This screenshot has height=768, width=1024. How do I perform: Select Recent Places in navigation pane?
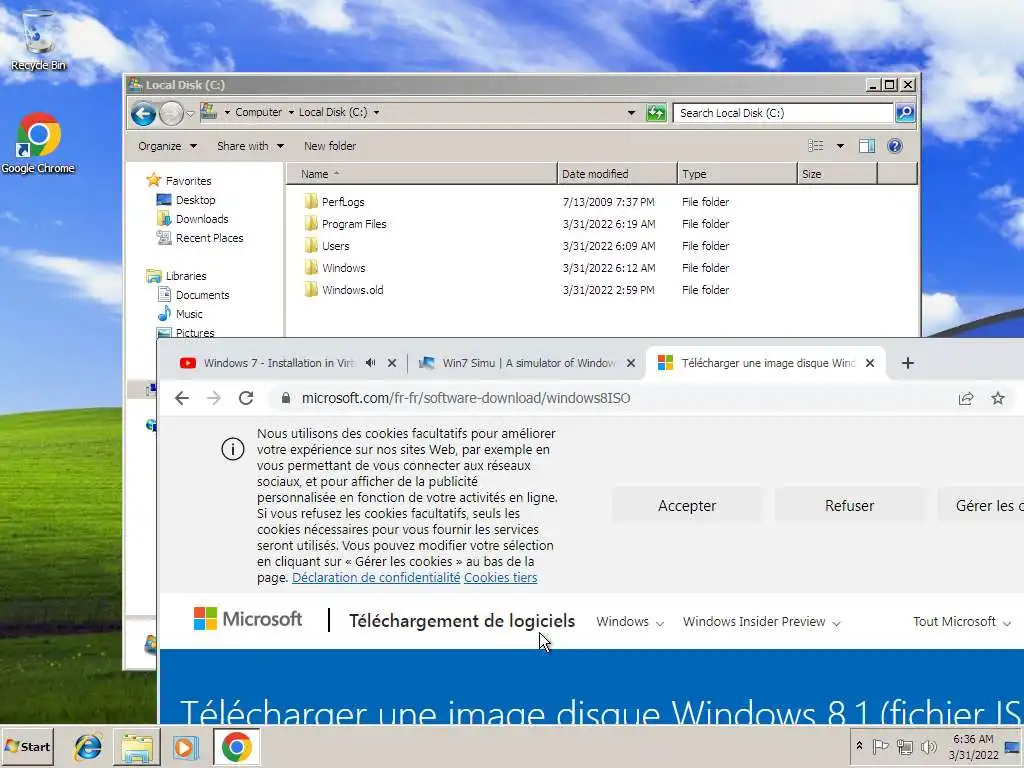[200, 238]
